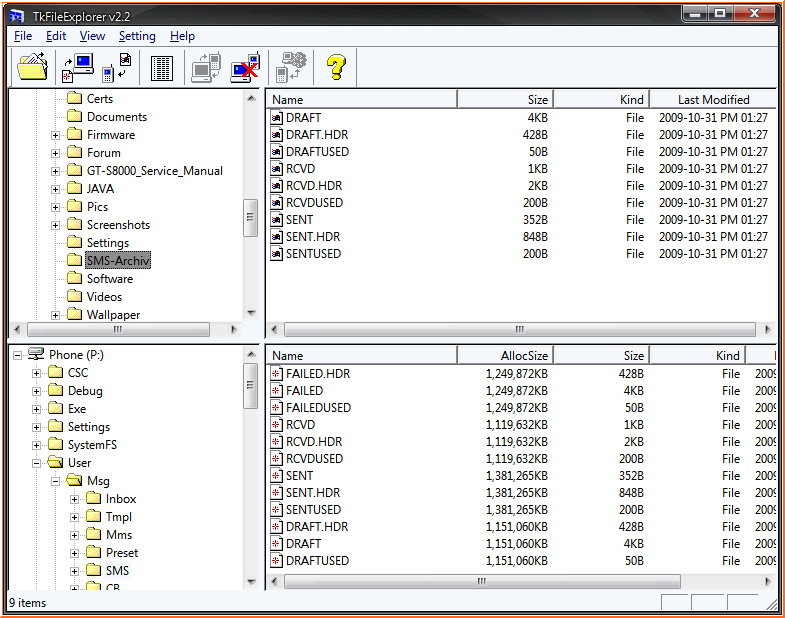Open the Help menu
This screenshot has height=618, width=785.
182,36
